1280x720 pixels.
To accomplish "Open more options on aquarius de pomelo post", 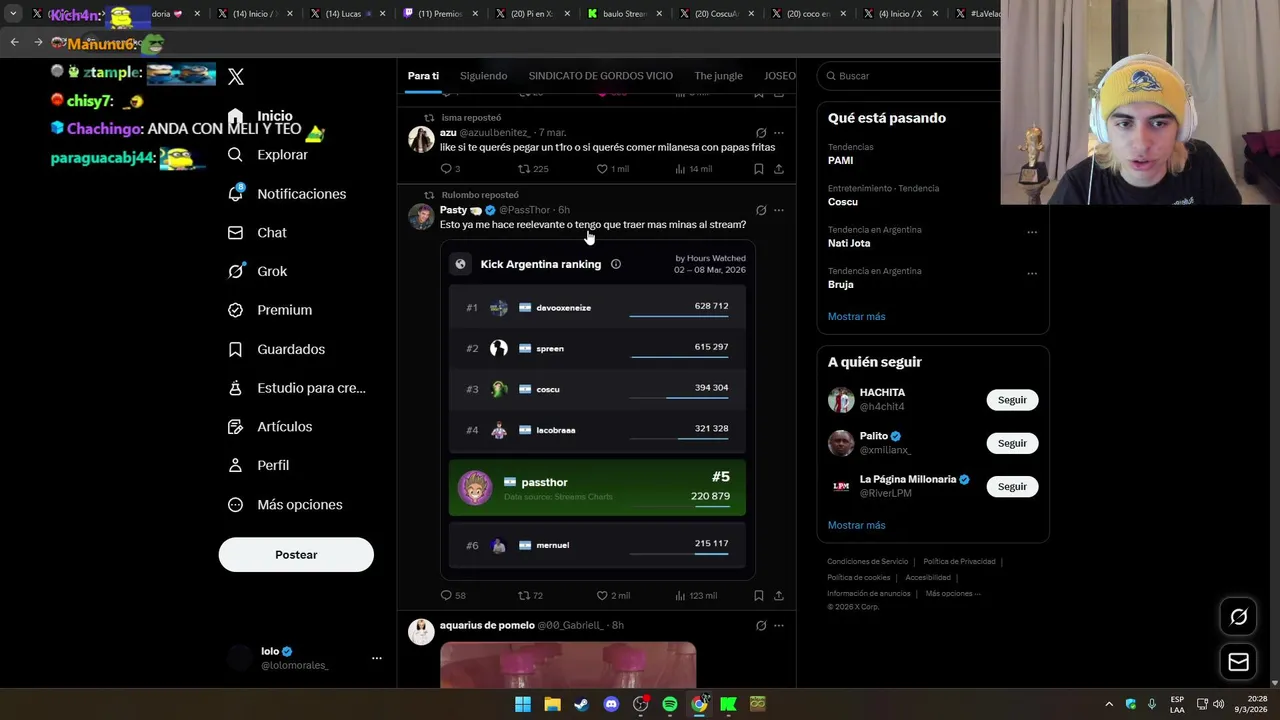I will pos(779,626).
